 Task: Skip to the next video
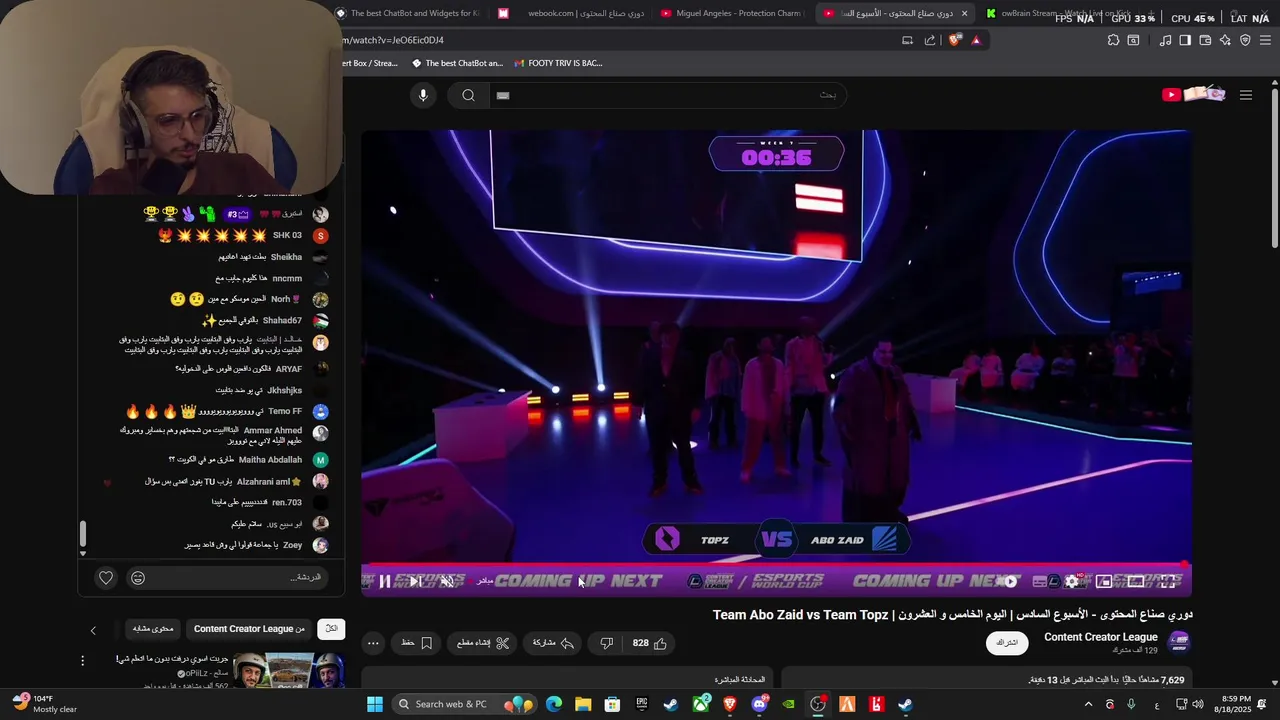[415, 581]
